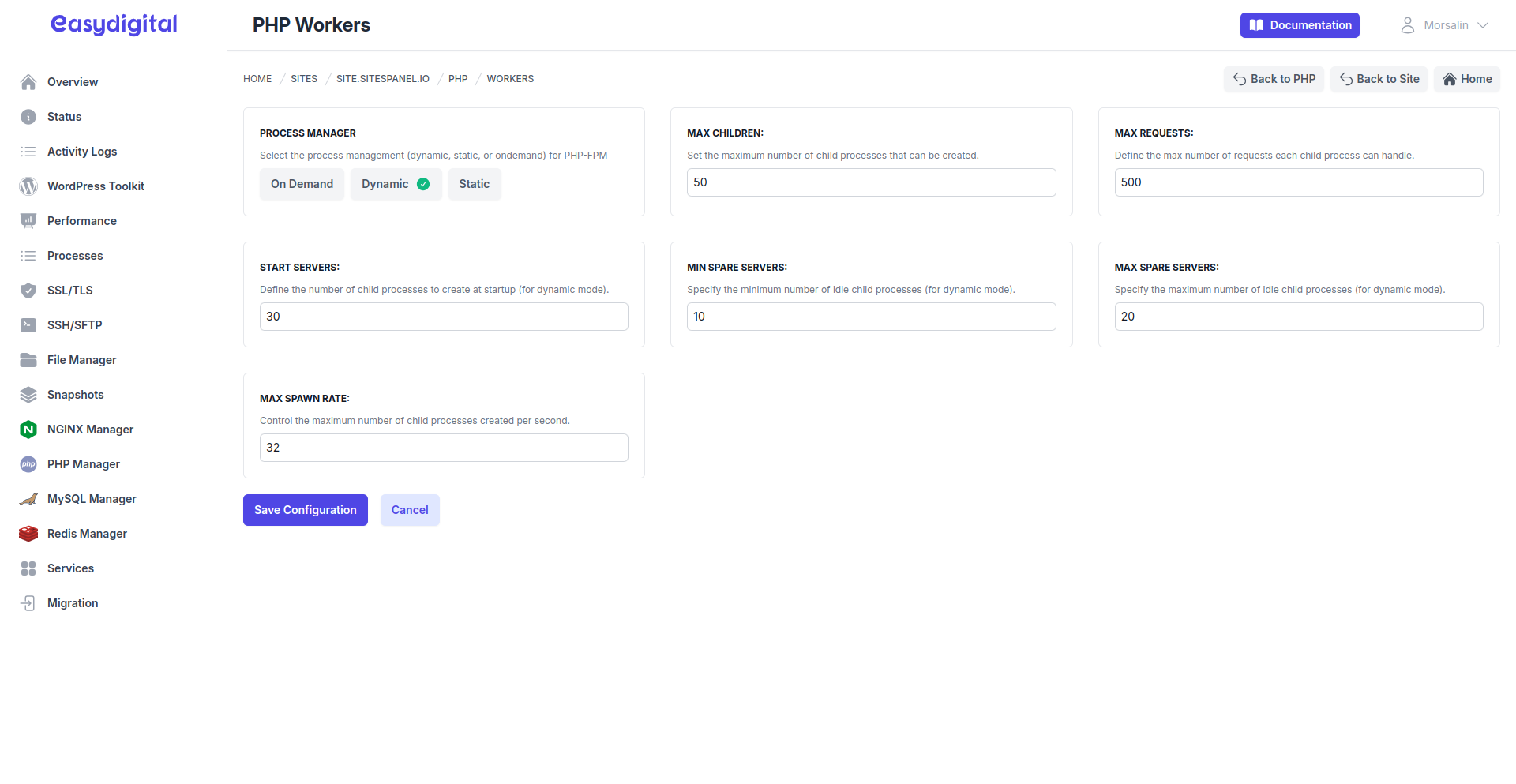Switch process manager to Static mode
The height and width of the screenshot is (784, 1516).
pyautogui.click(x=474, y=183)
